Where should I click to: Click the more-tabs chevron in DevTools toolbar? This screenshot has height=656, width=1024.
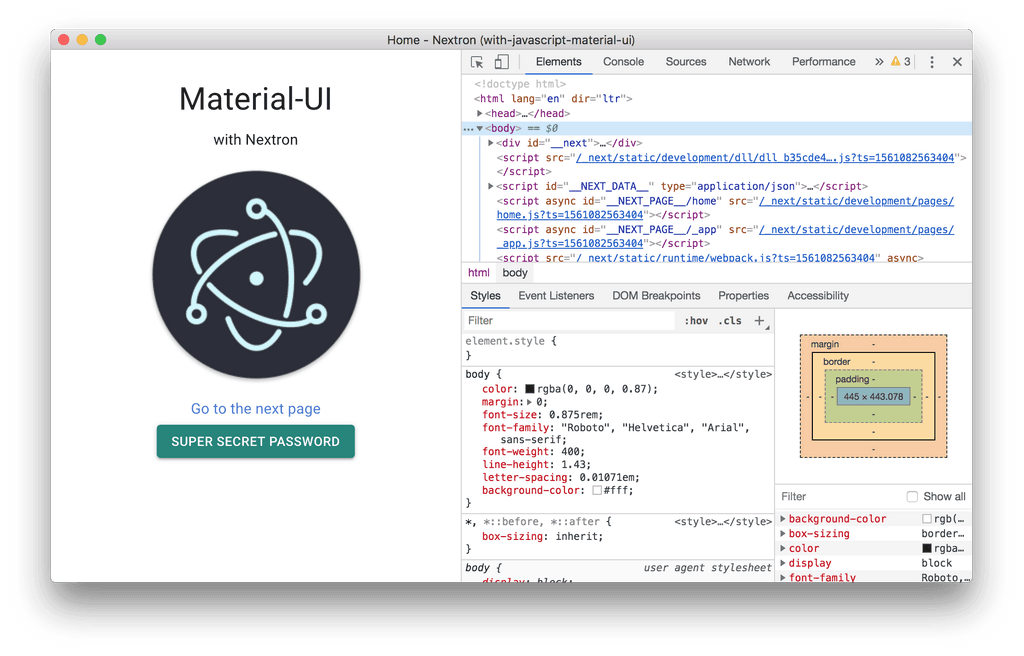point(877,61)
